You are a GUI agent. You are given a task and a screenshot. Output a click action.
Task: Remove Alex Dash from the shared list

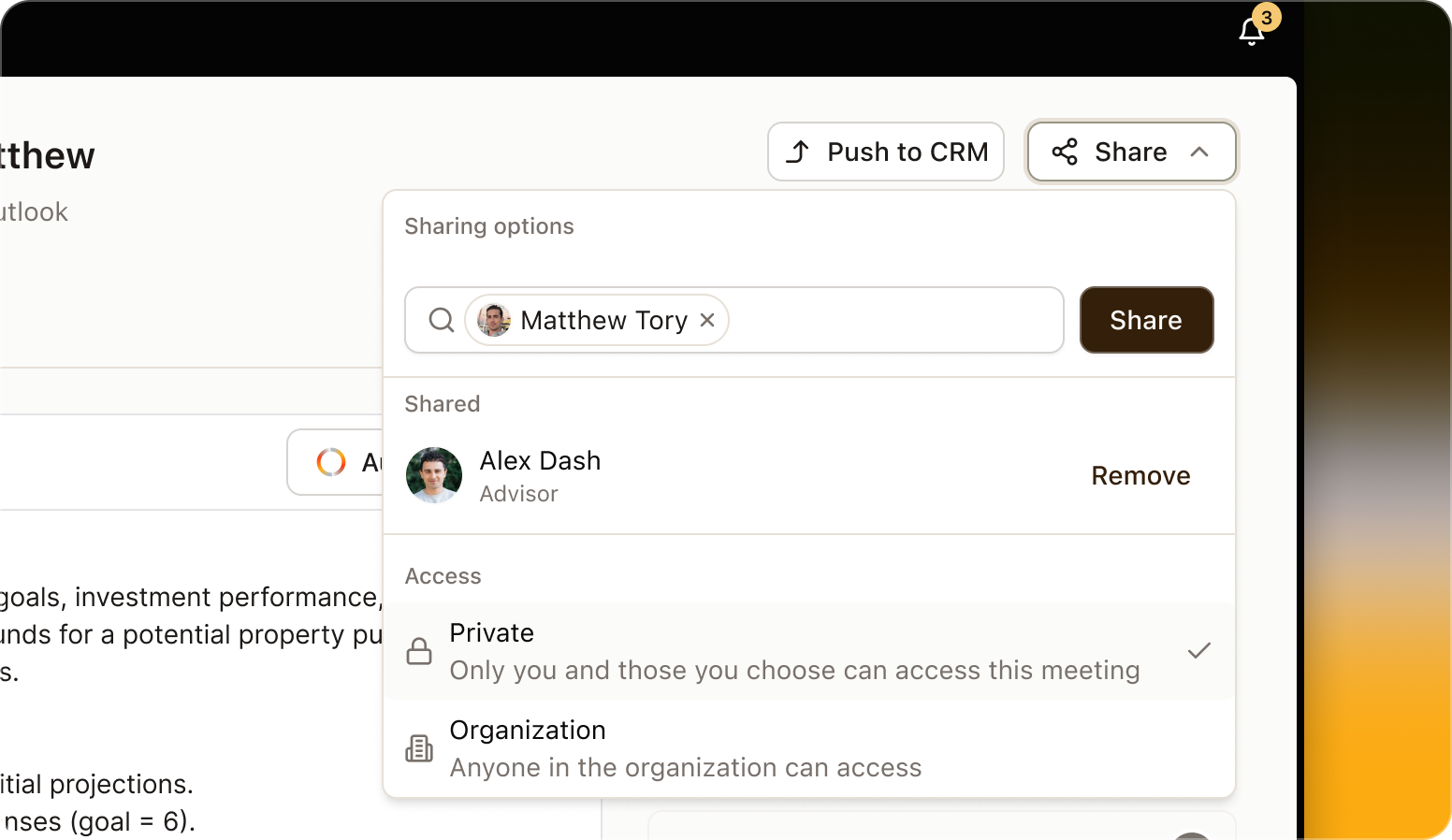[1140, 475]
